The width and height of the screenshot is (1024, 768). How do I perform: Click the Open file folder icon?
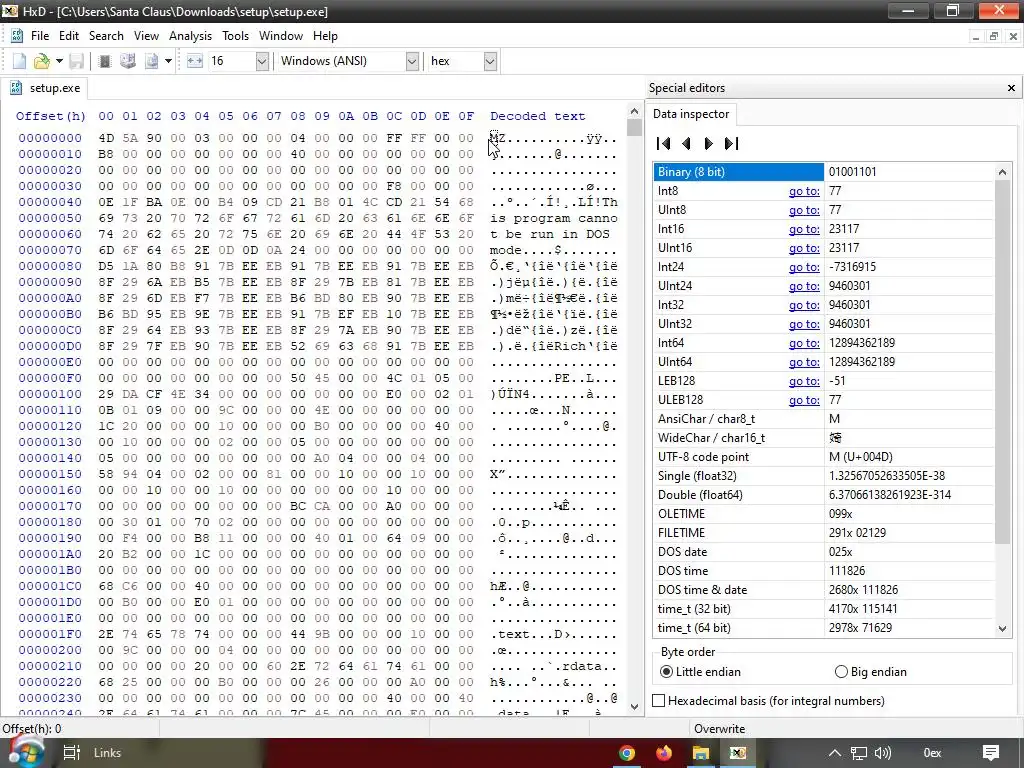[42, 61]
